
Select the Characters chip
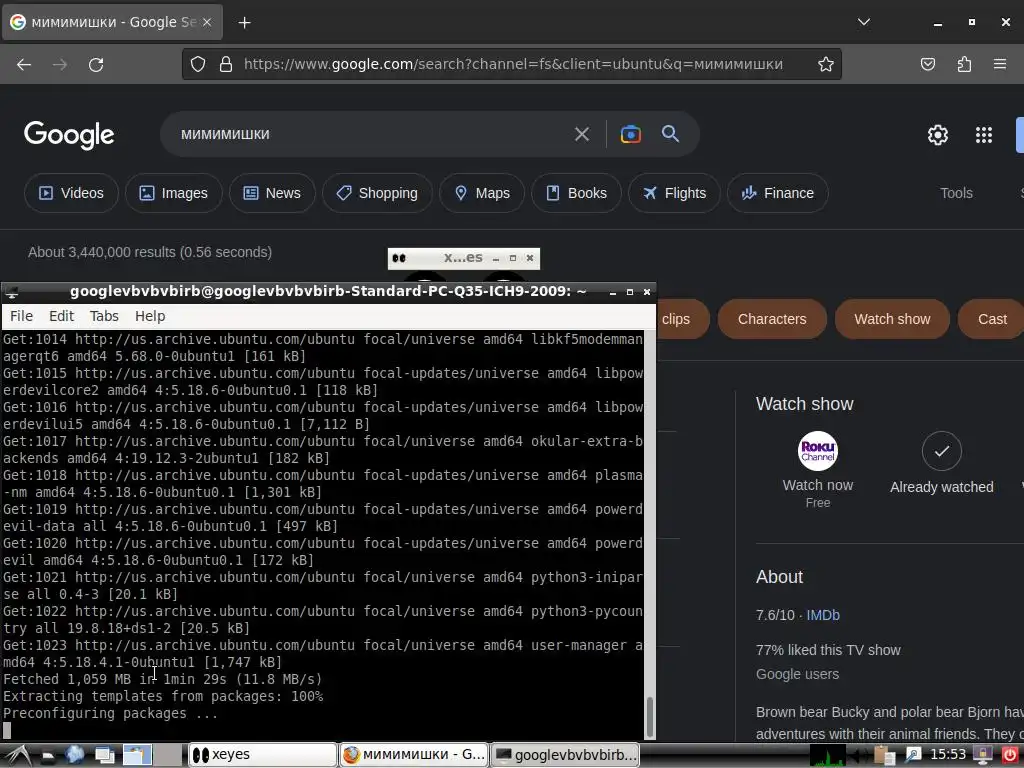[x=772, y=319]
